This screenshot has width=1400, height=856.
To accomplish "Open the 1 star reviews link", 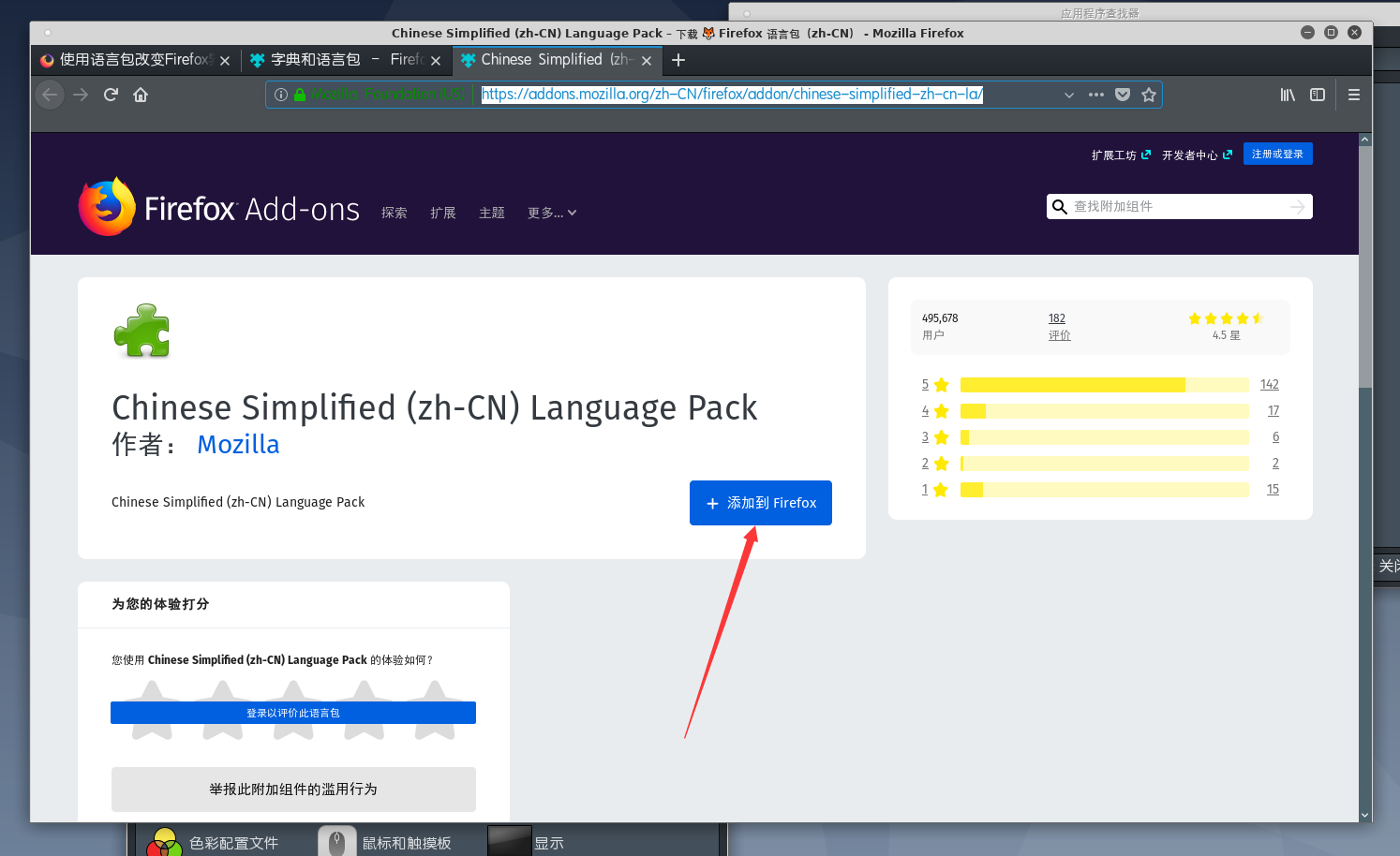I will click(935, 490).
